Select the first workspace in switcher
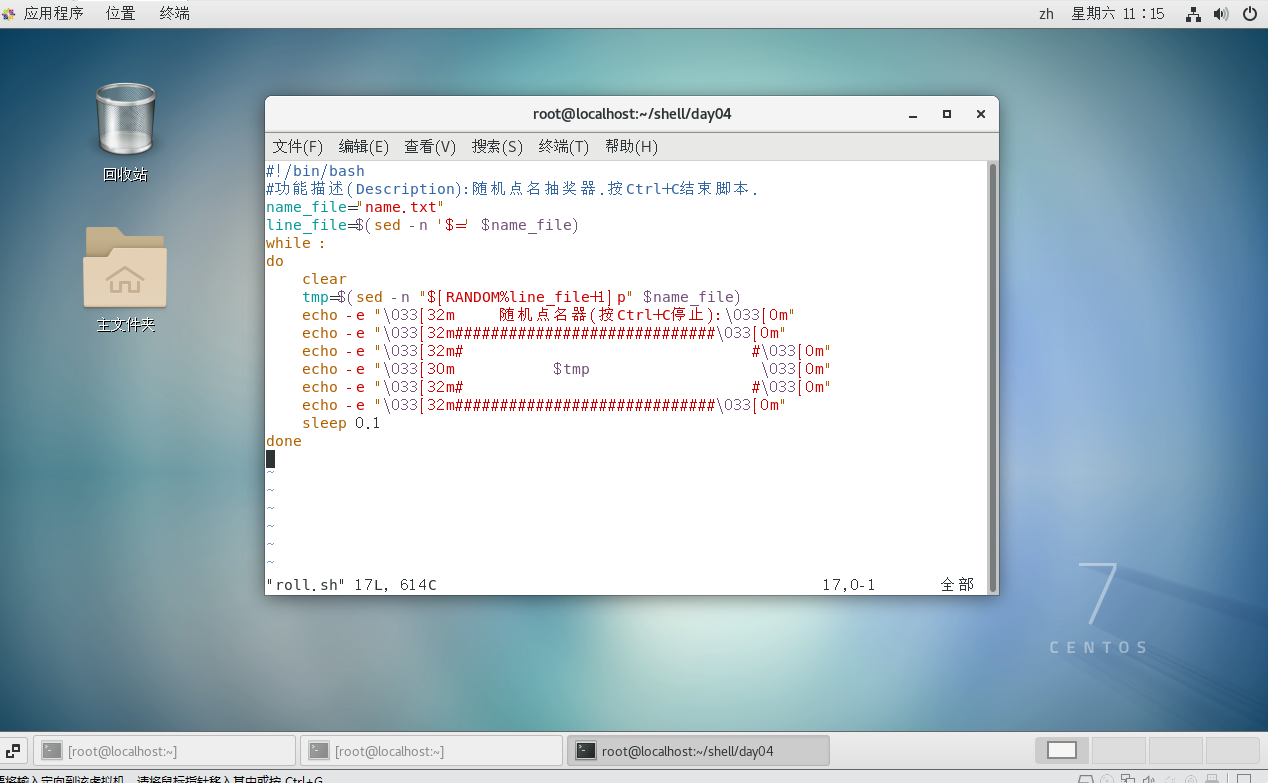The width and height of the screenshot is (1268, 783). [1061, 750]
